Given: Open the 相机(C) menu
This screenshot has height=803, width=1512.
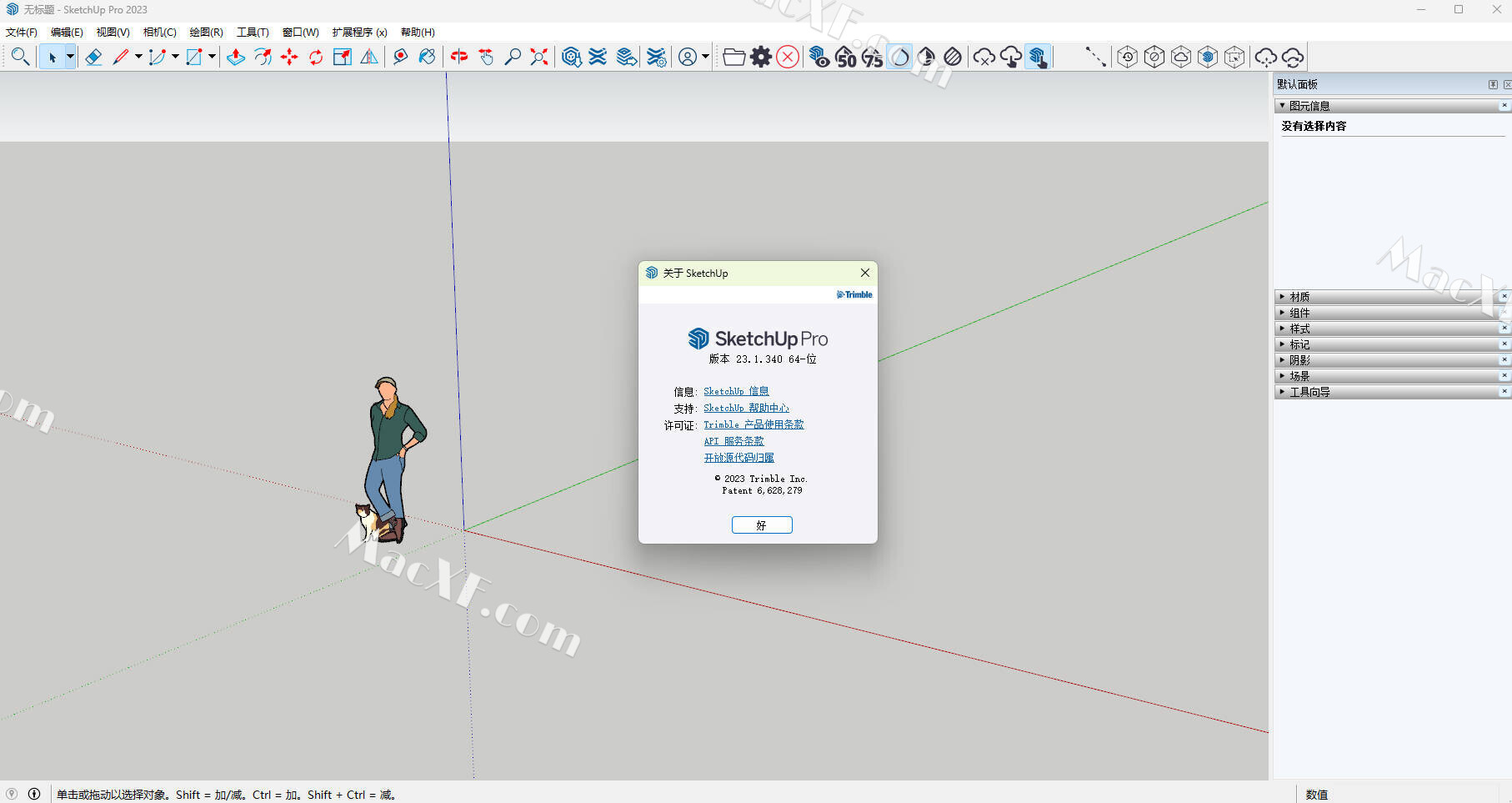Looking at the screenshot, I should [160, 33].
